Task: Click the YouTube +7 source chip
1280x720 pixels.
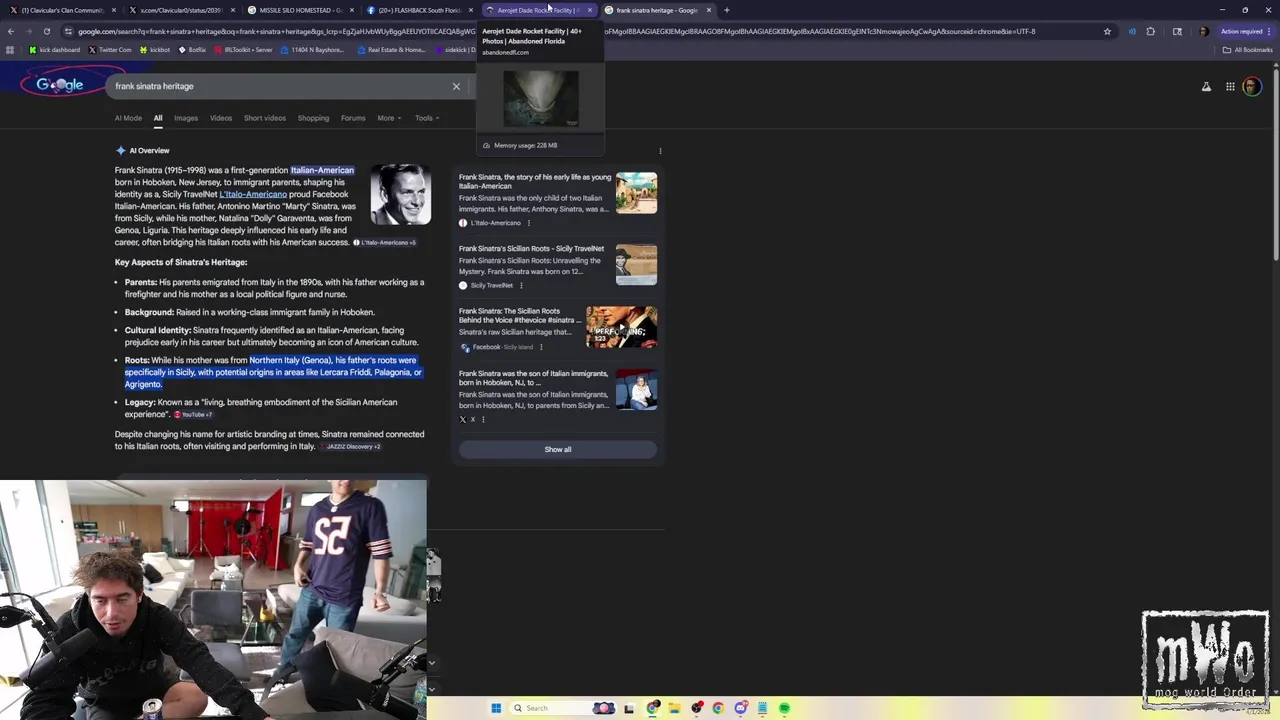Action: coord(193,414)
